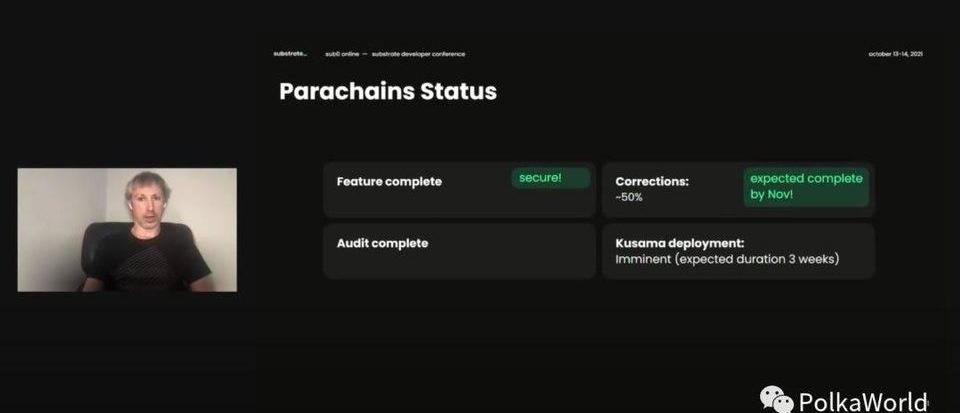Click the speaker's face in the video
Screen dimensions: 960x413
tap(143, 201)
